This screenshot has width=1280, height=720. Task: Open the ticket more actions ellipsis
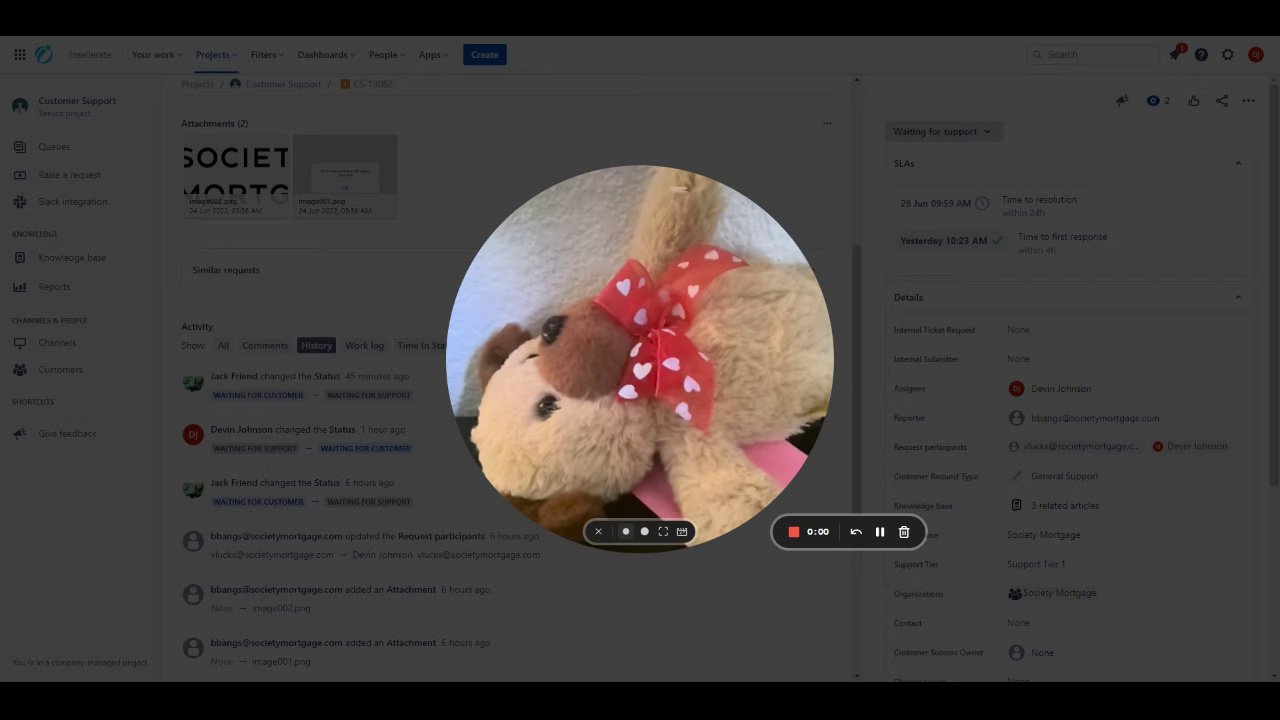1249,101
